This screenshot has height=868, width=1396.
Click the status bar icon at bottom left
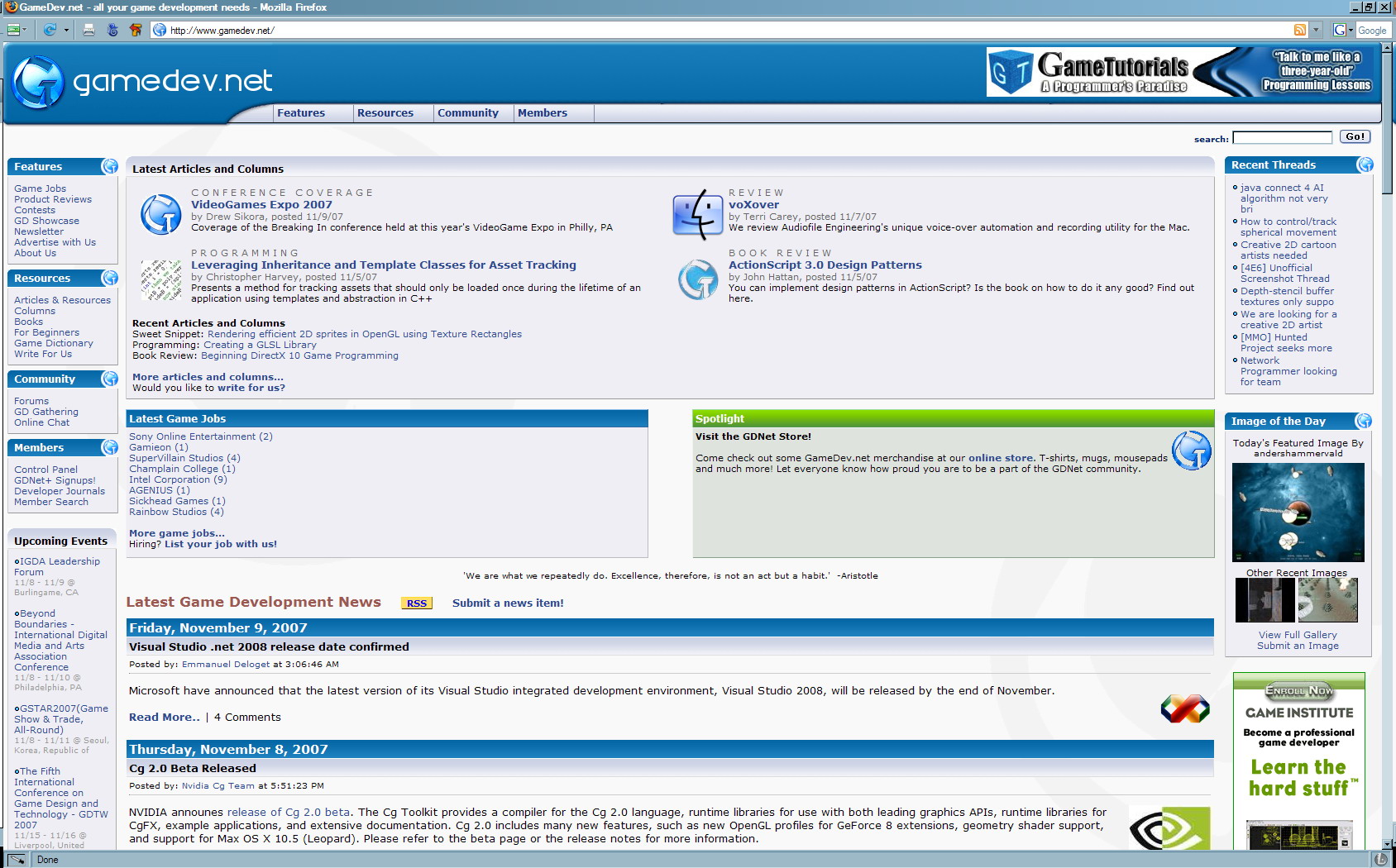[x=17, y=860]
